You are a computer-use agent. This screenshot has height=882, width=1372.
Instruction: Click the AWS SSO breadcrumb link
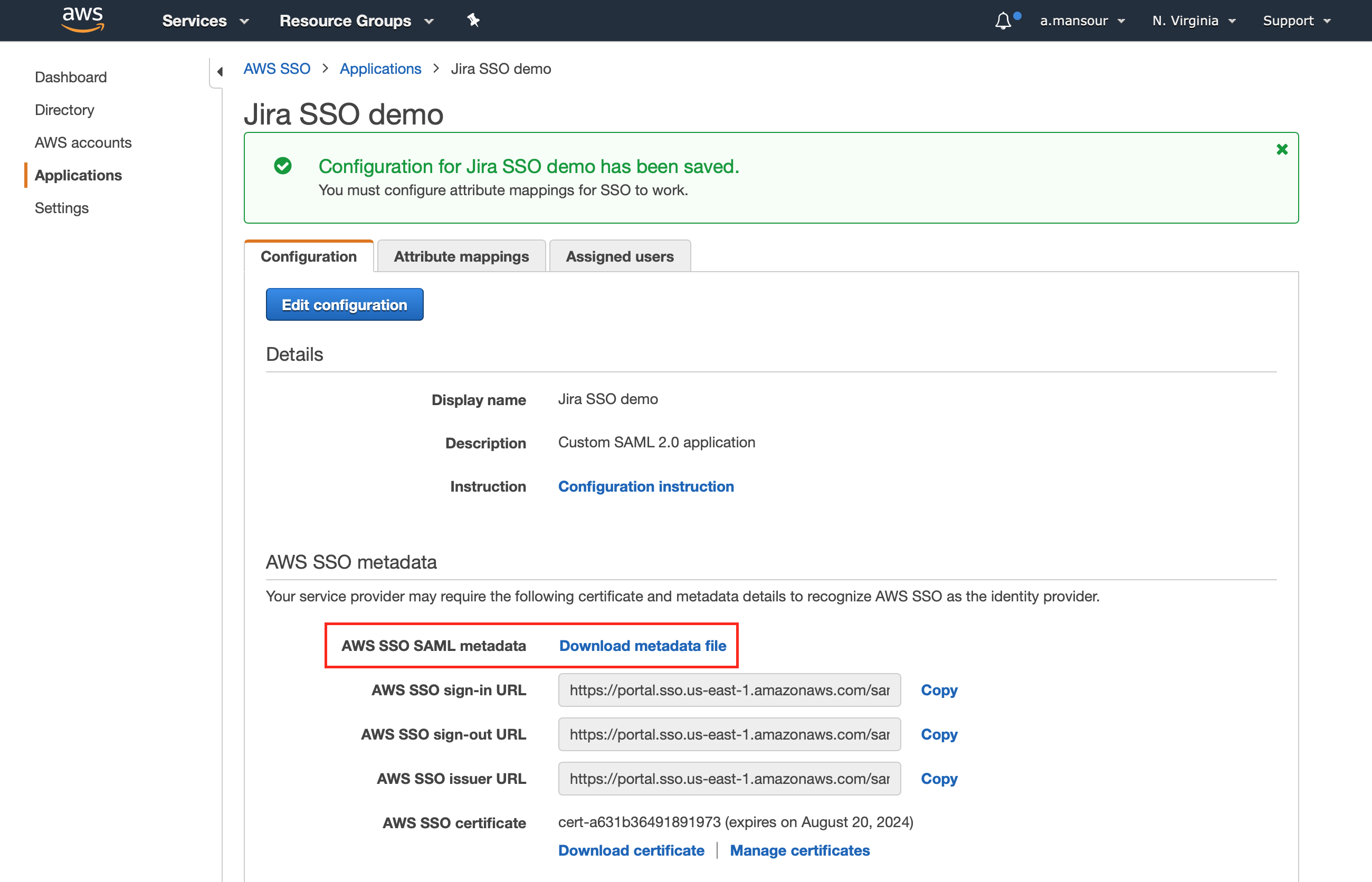click(277, 69)
